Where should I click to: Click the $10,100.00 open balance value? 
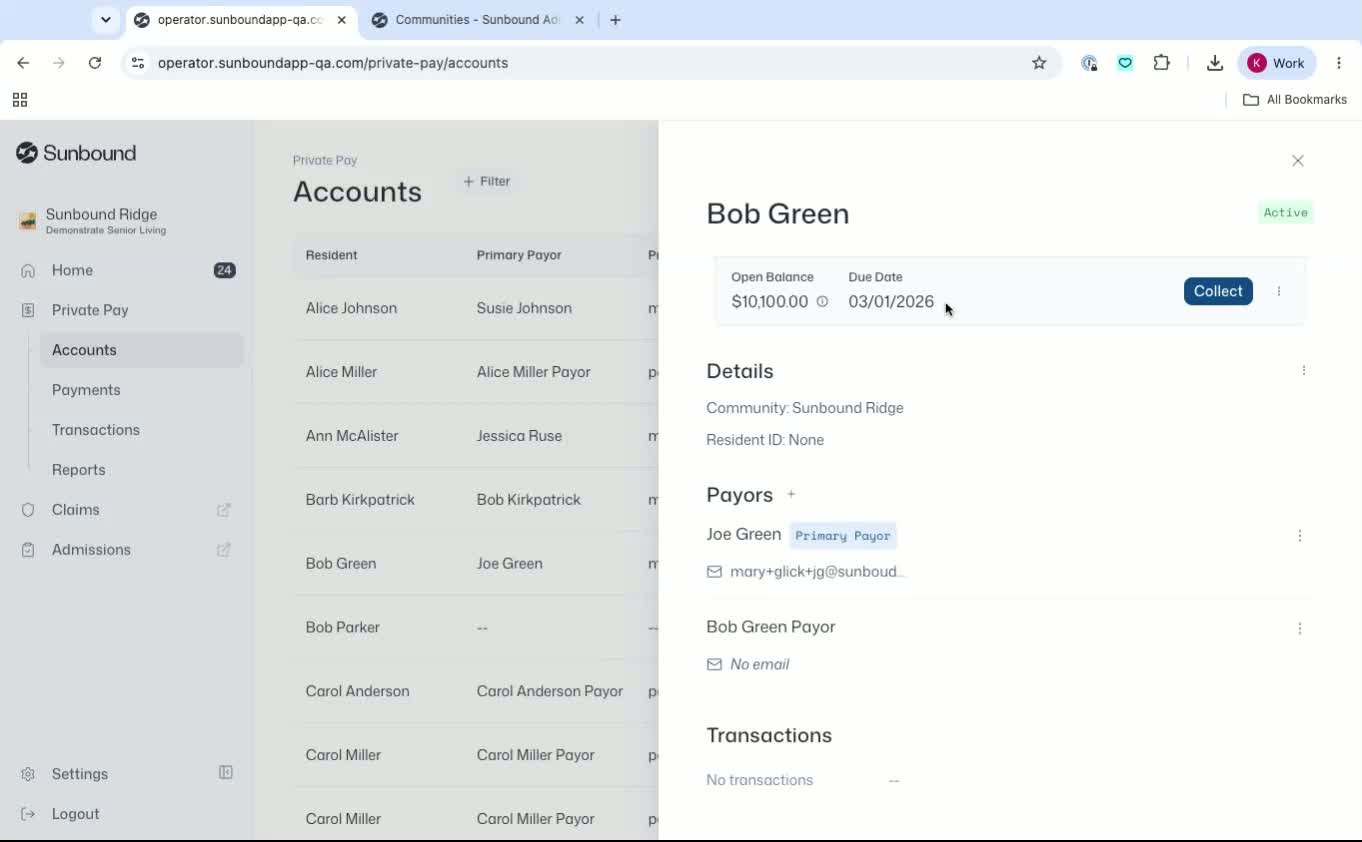pos(769,302)
